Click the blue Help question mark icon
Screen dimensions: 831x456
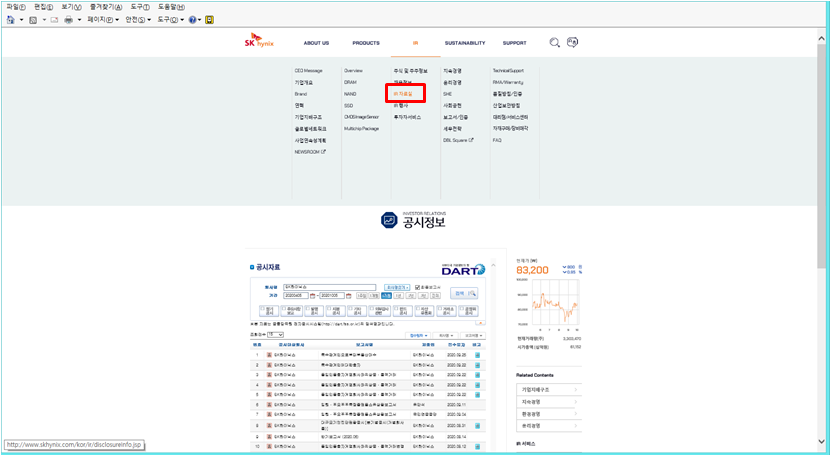click(x=192, y=20)
